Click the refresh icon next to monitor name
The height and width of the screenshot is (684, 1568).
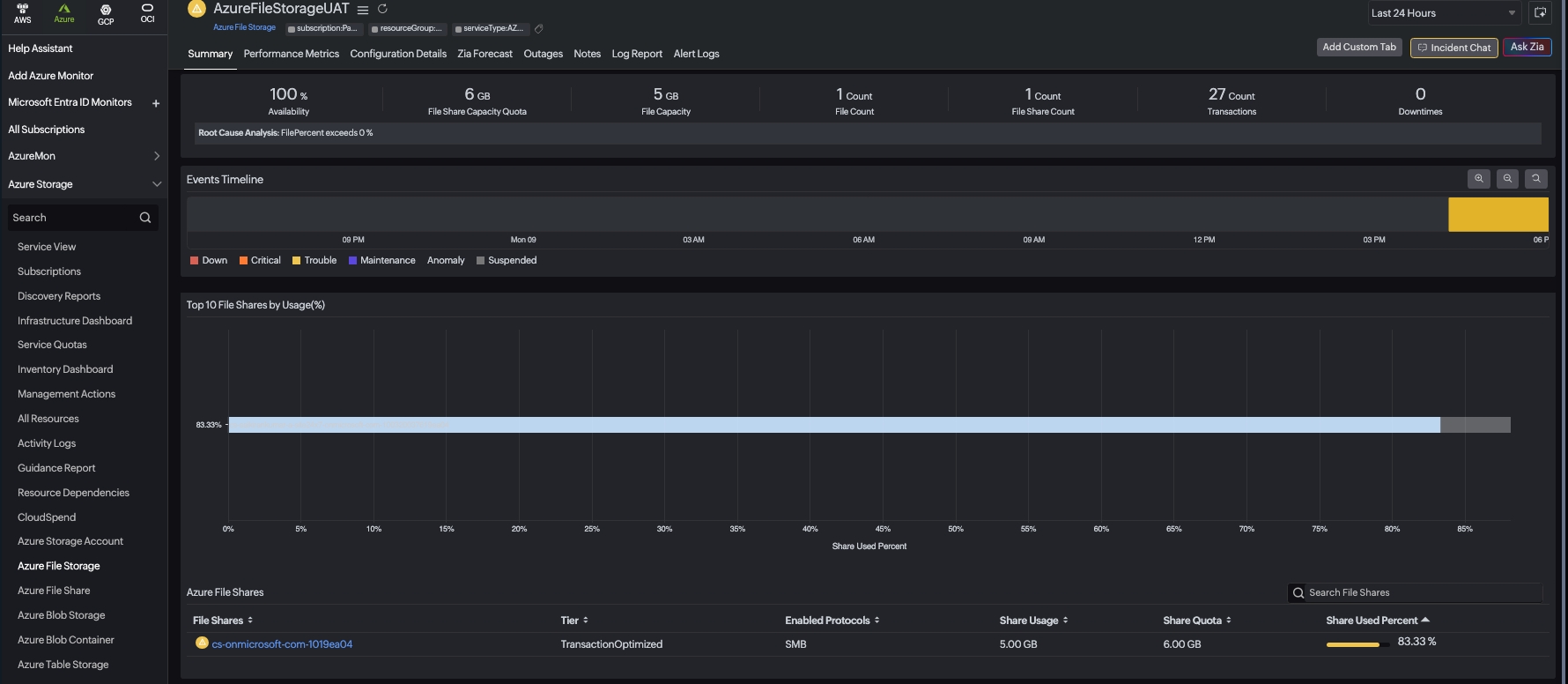(382, 9)
